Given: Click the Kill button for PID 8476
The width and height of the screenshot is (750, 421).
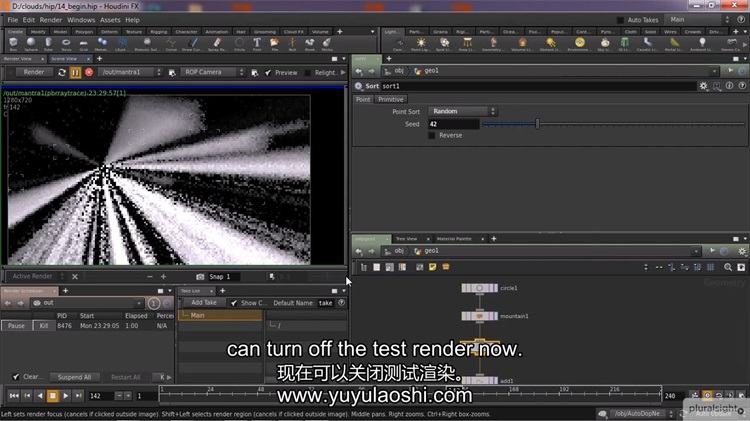Looking at the screenshot, I should [44, 326].
